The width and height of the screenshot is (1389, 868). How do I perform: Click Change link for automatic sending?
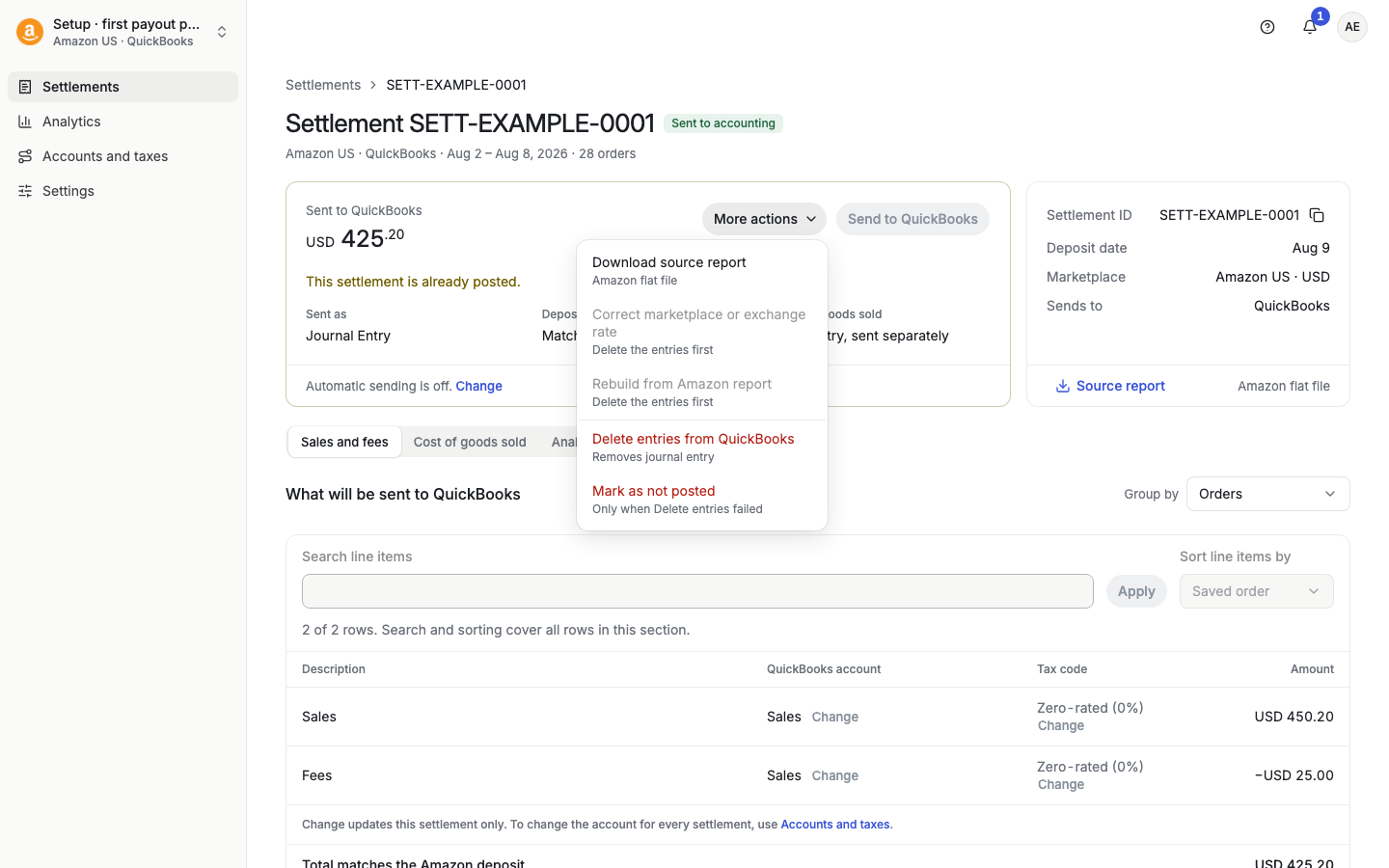(478, 386)
